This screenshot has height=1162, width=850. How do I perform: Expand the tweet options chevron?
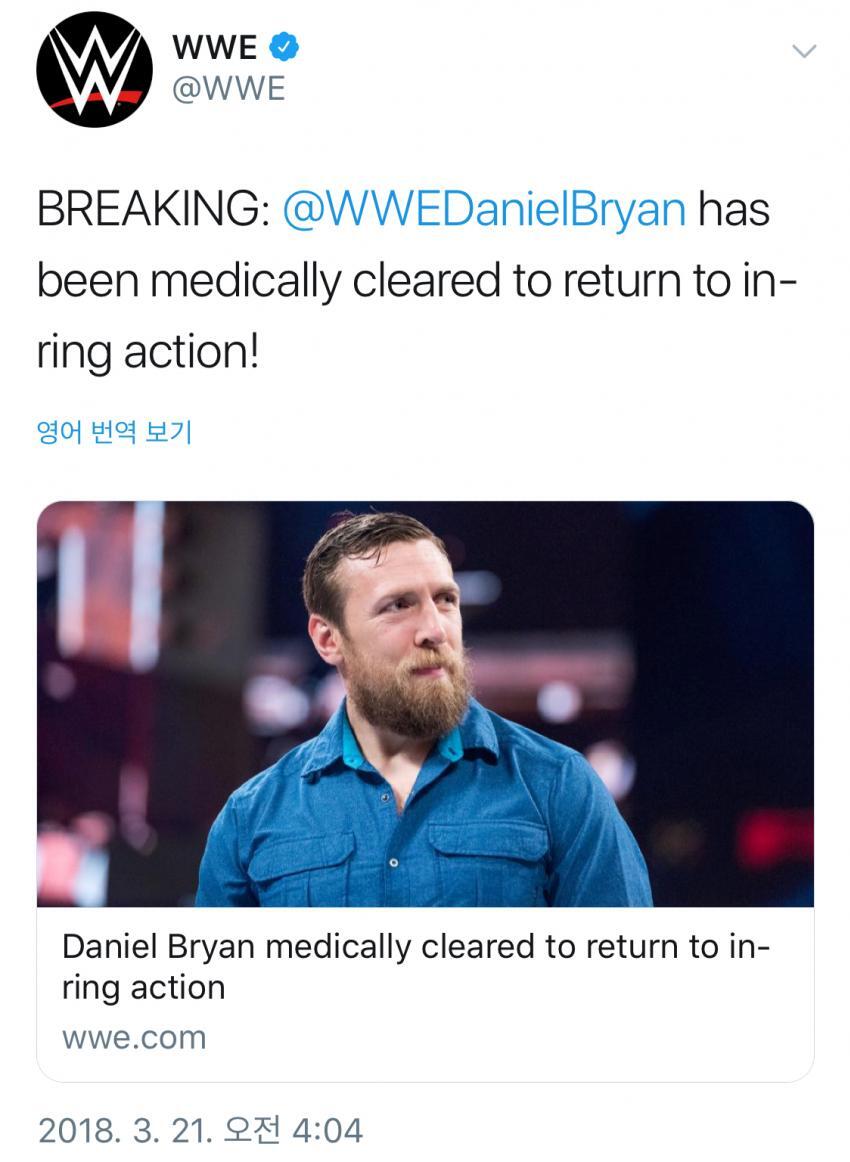click(x=804, y=50)
